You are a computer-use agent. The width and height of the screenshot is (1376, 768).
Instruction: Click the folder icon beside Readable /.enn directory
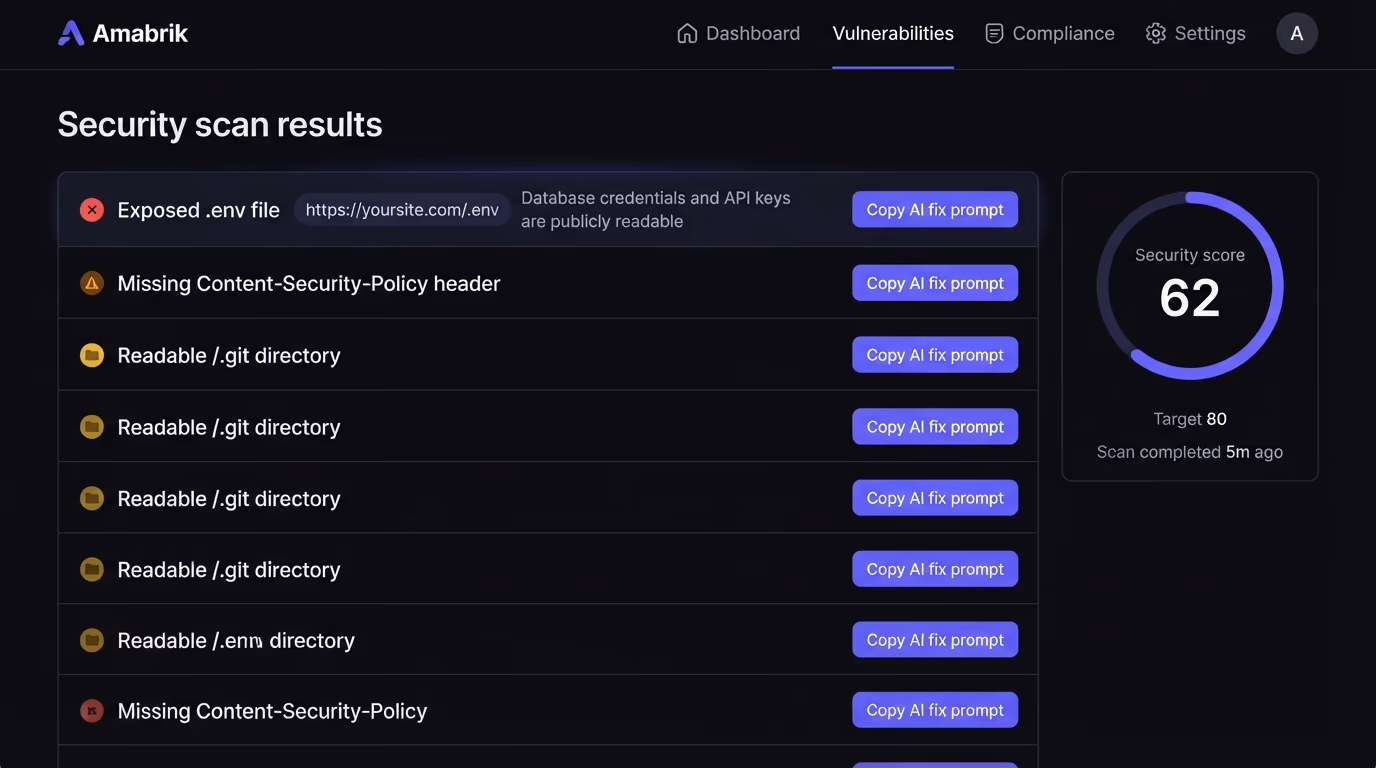point(92,640)
